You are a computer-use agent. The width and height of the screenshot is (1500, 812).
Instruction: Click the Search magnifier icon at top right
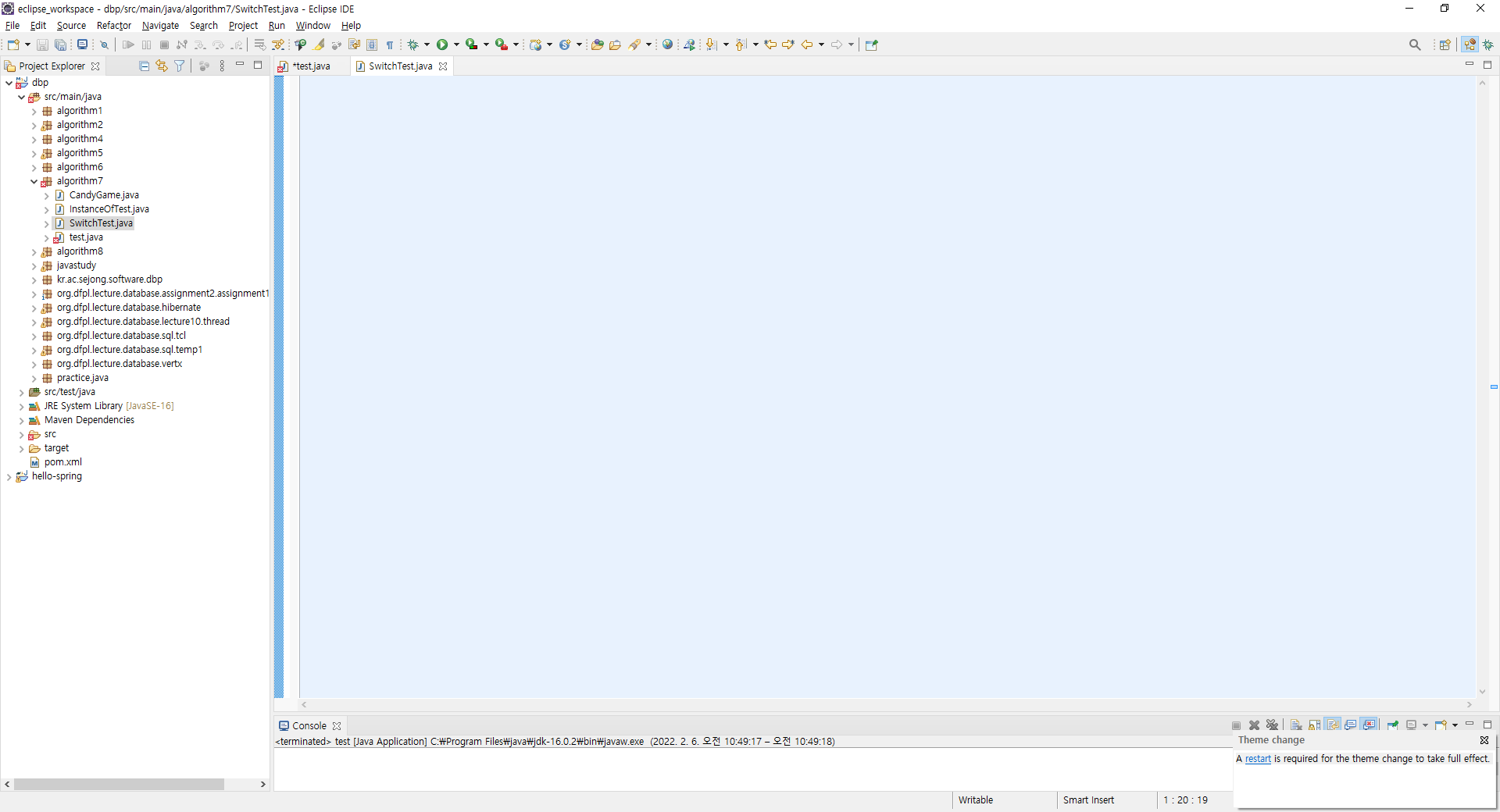tap(1415, 45)
